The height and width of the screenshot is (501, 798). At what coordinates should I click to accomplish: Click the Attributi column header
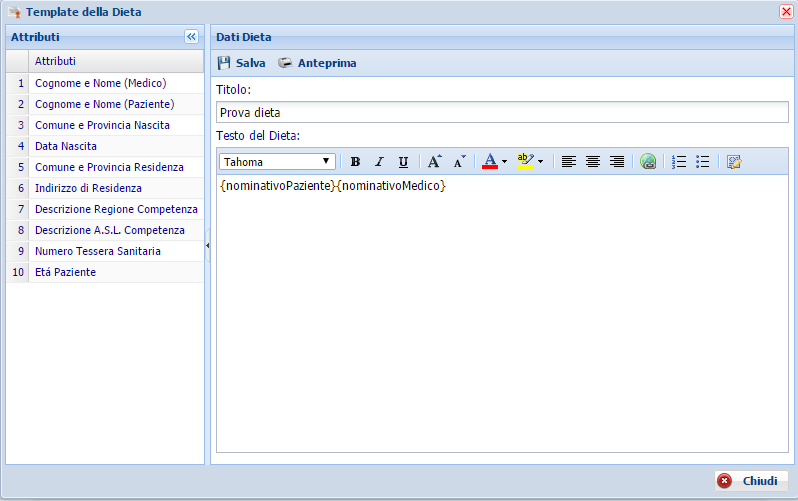coord(116,61)
